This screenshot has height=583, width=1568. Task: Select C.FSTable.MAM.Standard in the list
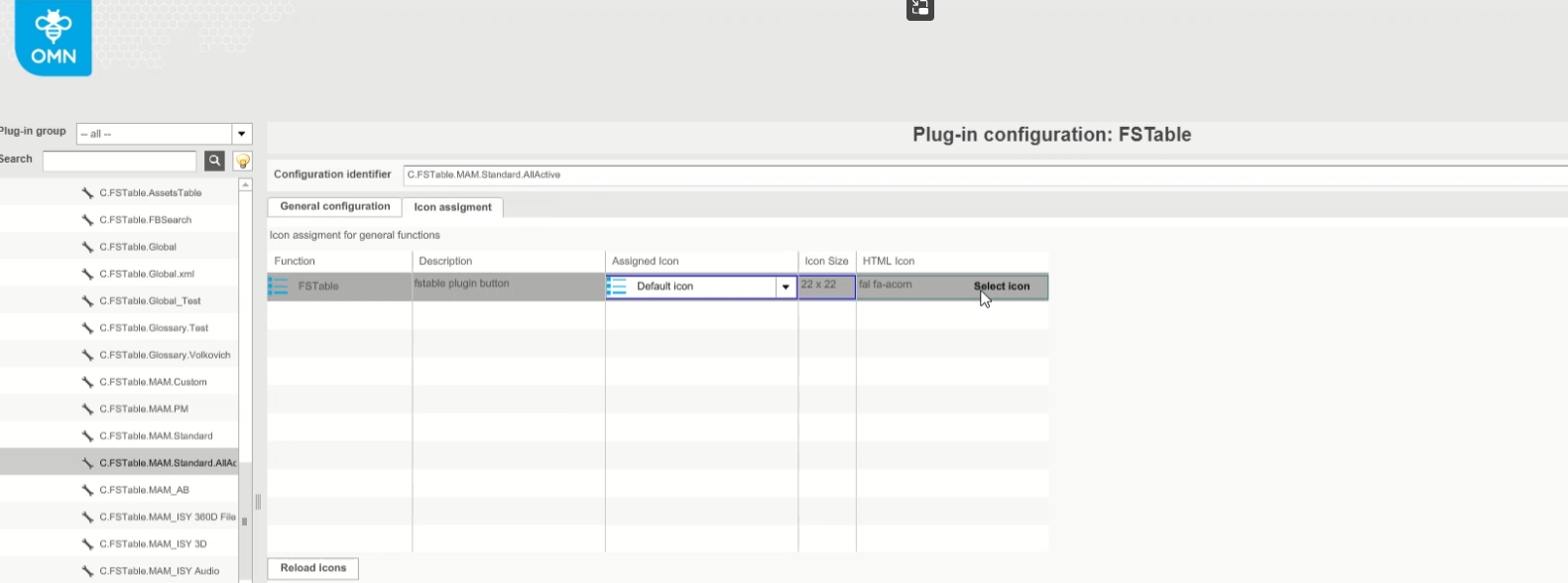pyautogui.click(x=156, y=436)
